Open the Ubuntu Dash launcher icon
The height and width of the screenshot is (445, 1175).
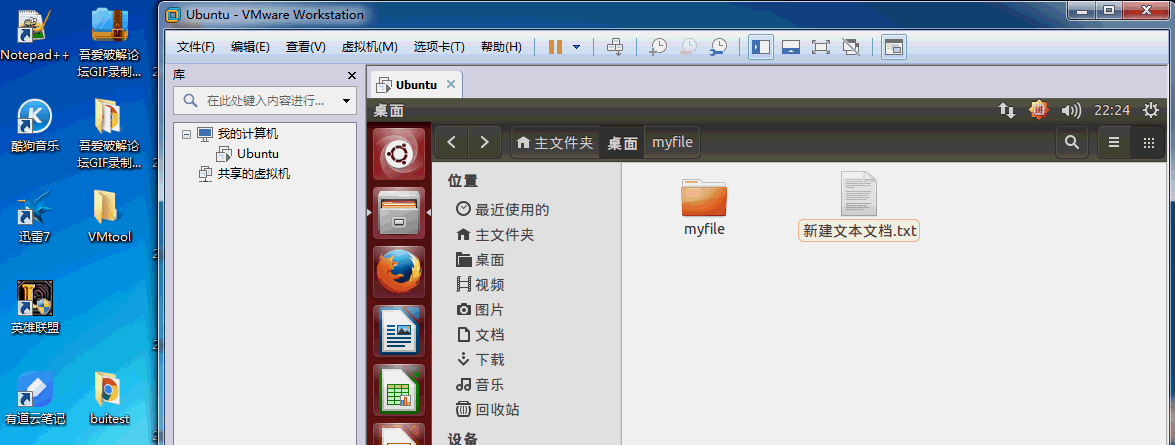tap(399, 154)
